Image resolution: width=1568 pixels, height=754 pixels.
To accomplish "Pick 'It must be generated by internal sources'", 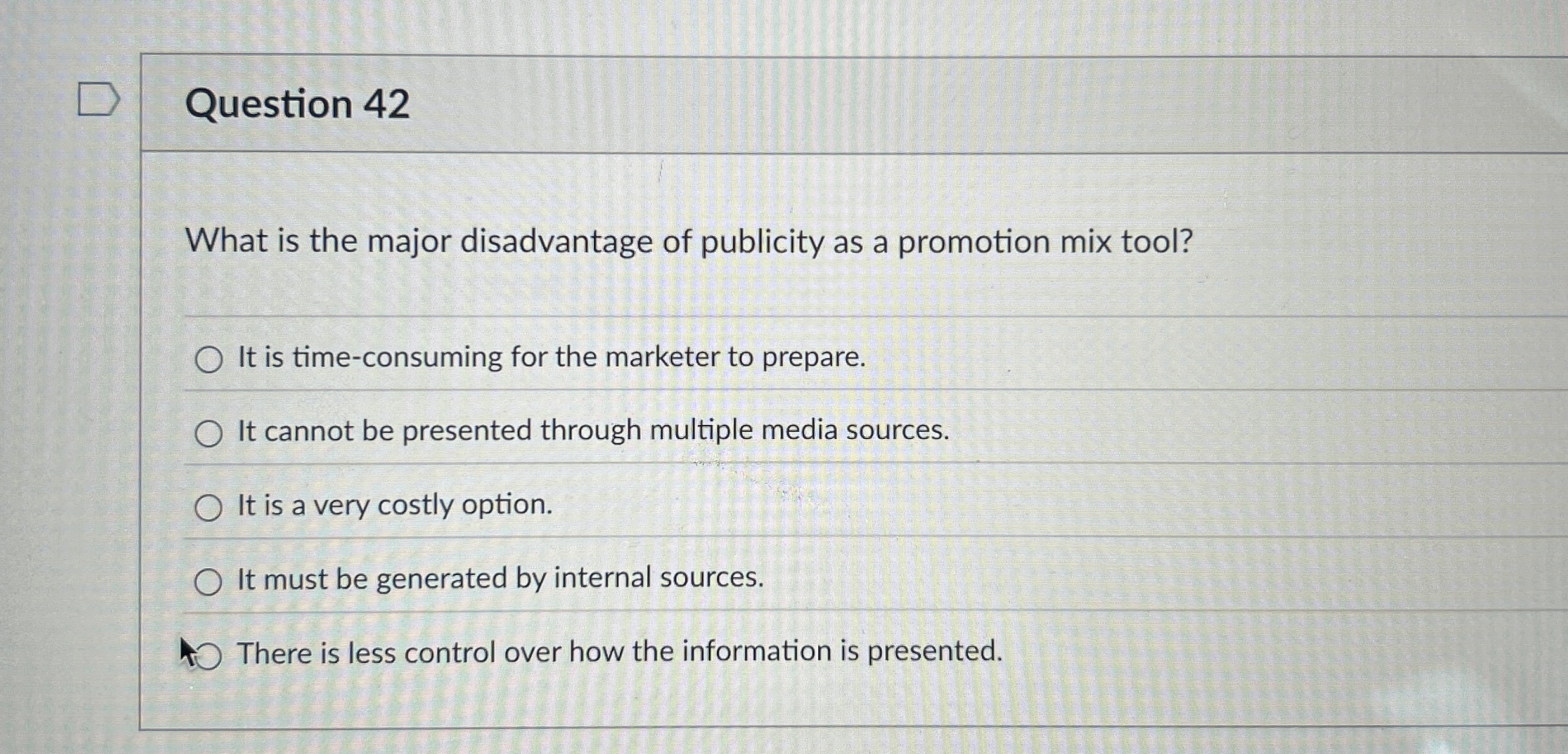I will click(x=207, y=580).
